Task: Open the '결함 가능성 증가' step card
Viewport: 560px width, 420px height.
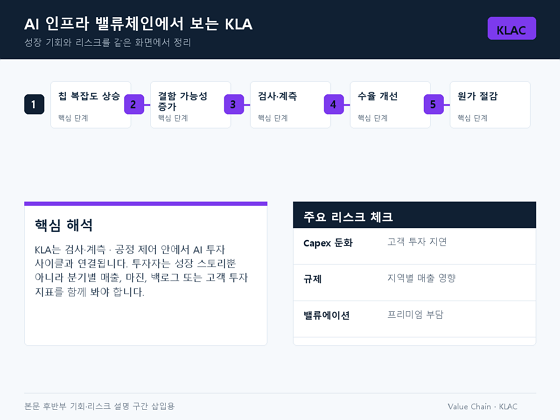Action: click(191, 105)
